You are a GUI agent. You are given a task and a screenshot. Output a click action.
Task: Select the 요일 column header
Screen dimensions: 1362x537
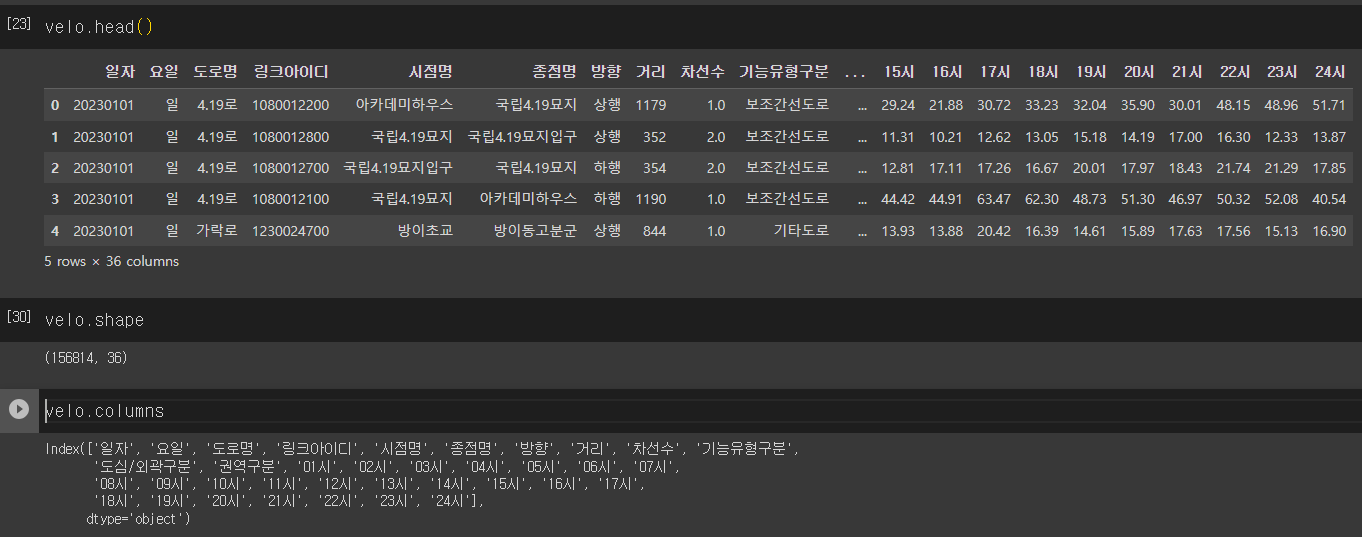coord(164,72)
